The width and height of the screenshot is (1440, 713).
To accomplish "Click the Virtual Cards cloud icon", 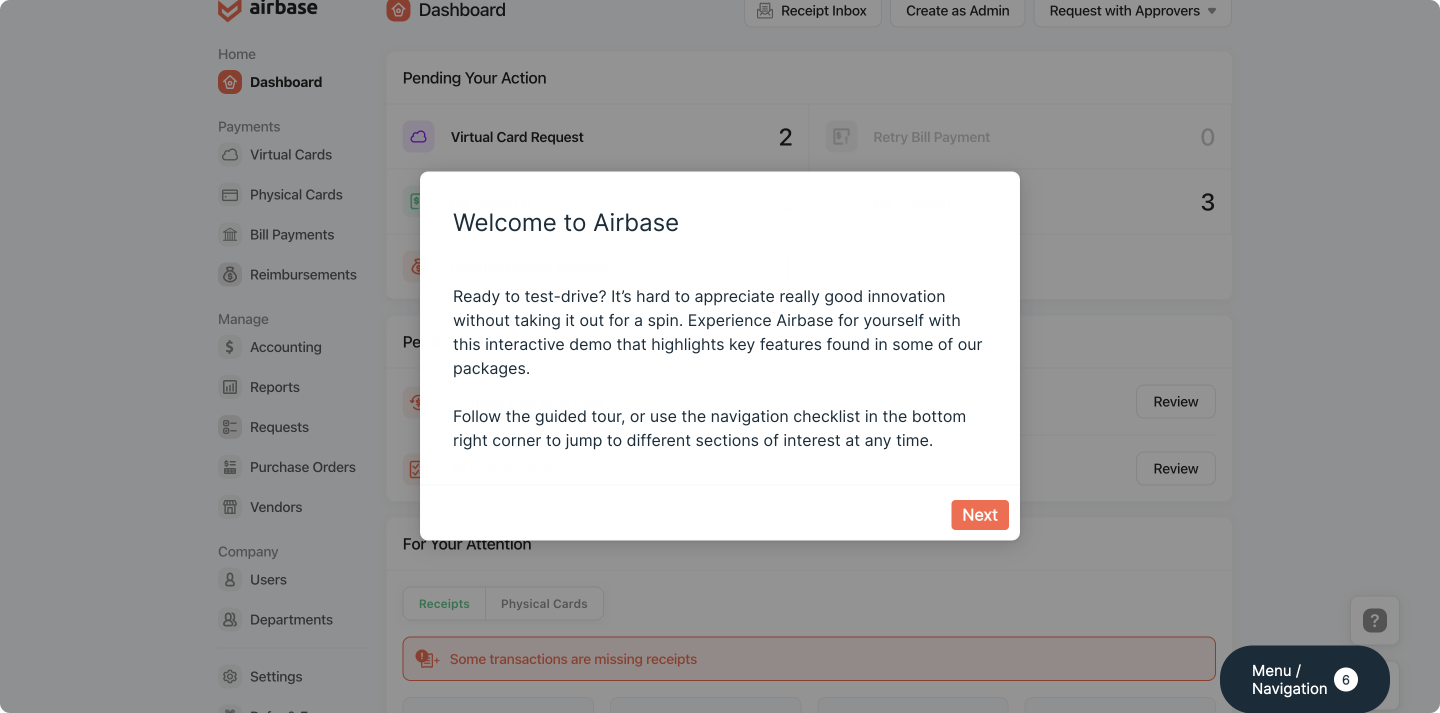I will point(230,155).
